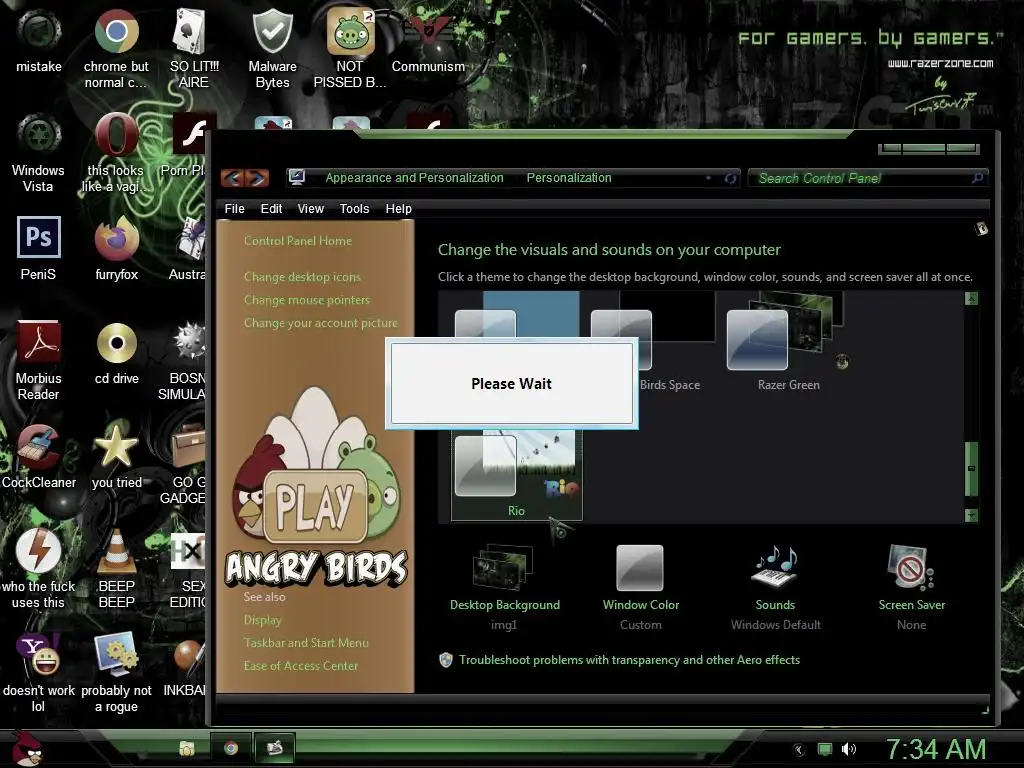The height and width of the screenshot is (768, 1024).
Task: Focus the Search Control Panel field
Action: (868, 178)
